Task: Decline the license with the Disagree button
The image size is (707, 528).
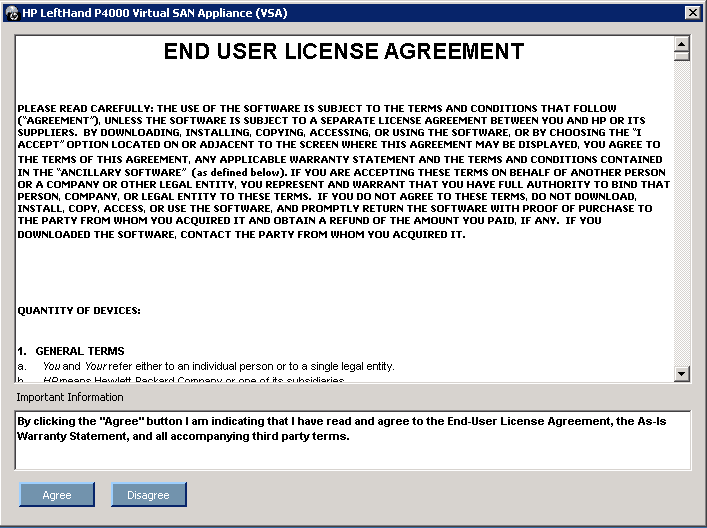Action: coord(148,495)
